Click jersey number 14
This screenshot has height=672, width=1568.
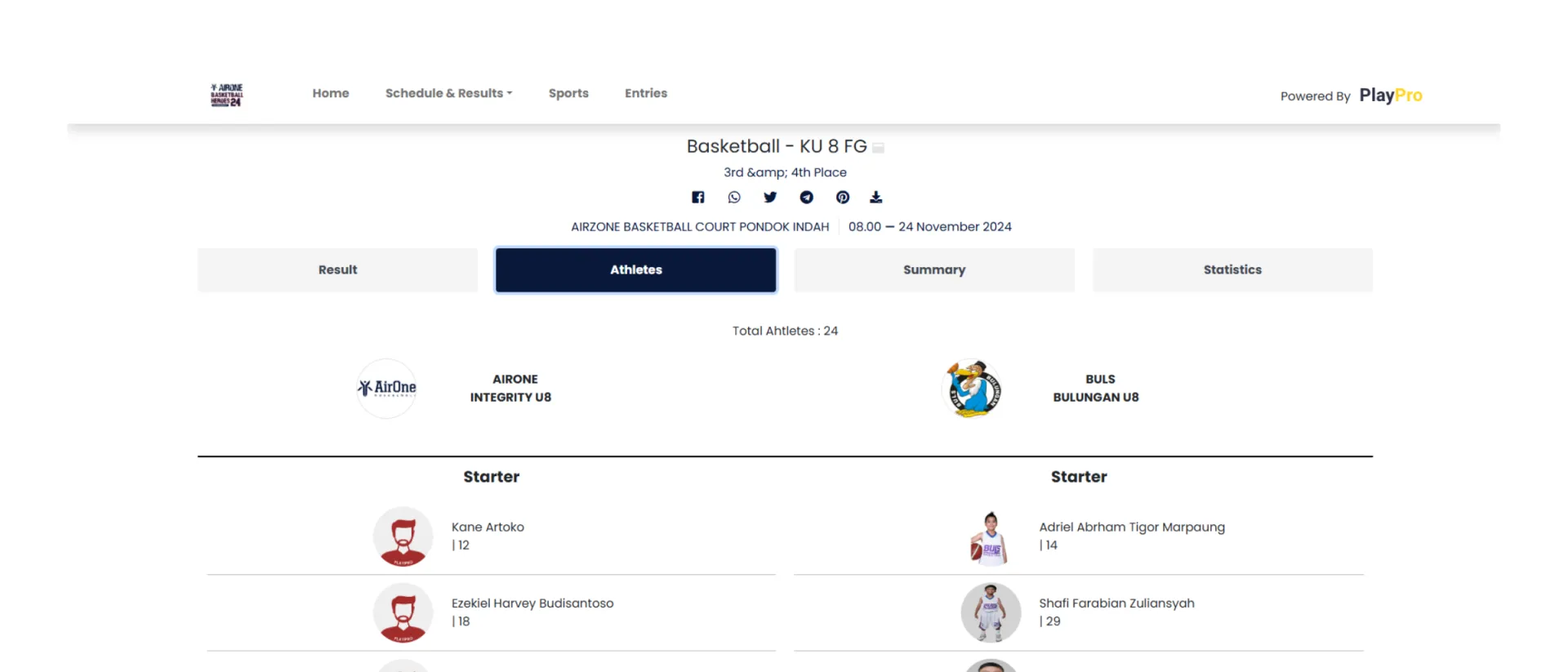1051,545
